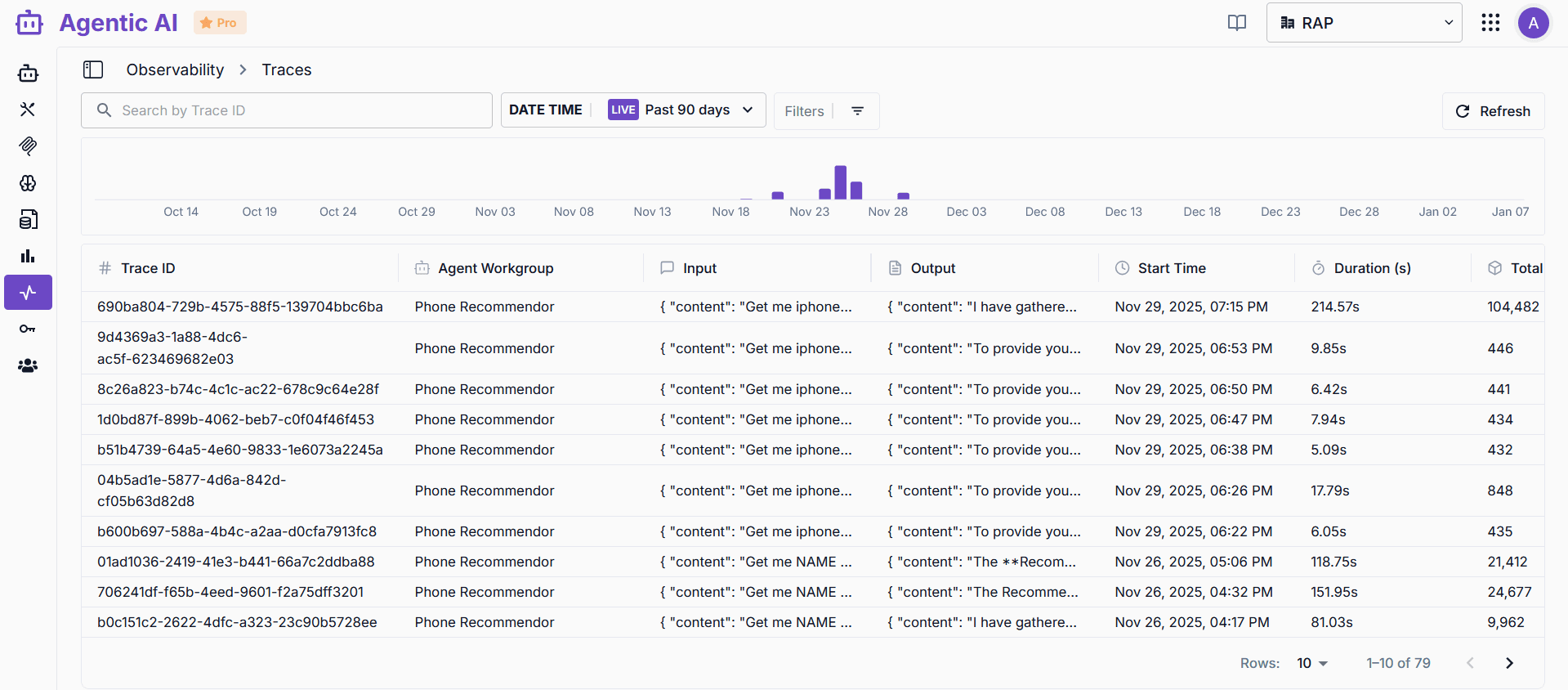The height and width of the screenshot is (690, 1568).
Task: Open trace 690ba804-729b-4575-88f5-139704bbc6ba
Action: (x=240, y=307)
